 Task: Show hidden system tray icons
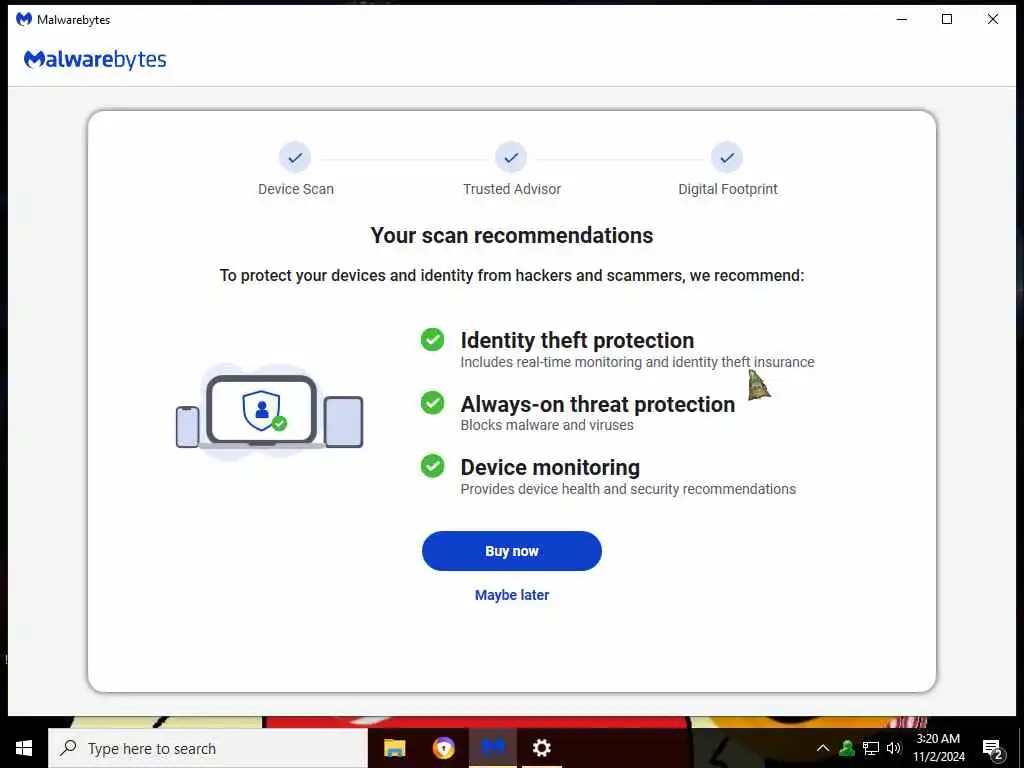[823, 748]
